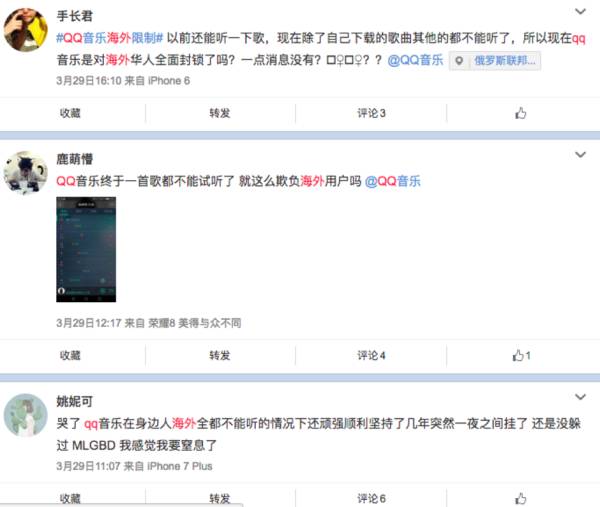Expand options chevron on 姚妮可's post
Image resolution: width=600 pixels, height=507 pixels.
pos(580,397)
